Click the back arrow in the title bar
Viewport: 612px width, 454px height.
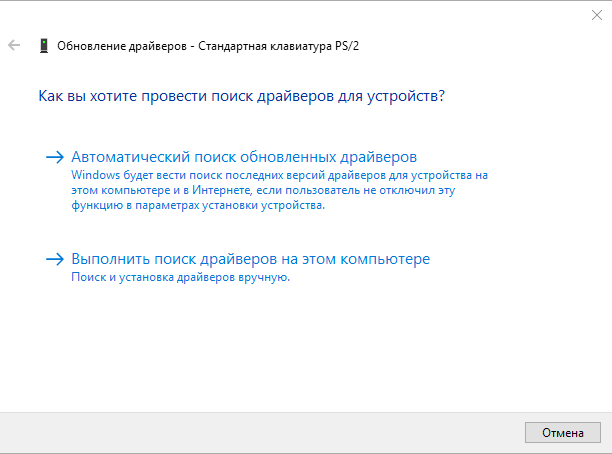click(x=14, y=46)
